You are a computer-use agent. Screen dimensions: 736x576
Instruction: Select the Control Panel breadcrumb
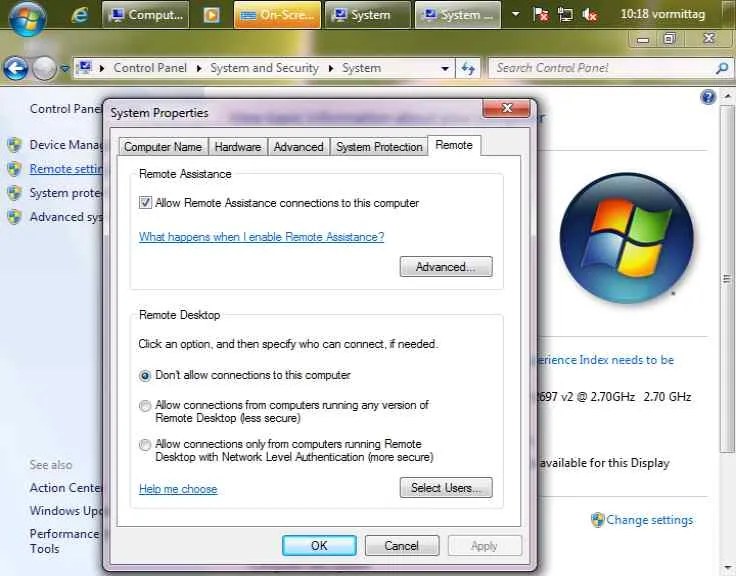[x=150, y=68]
